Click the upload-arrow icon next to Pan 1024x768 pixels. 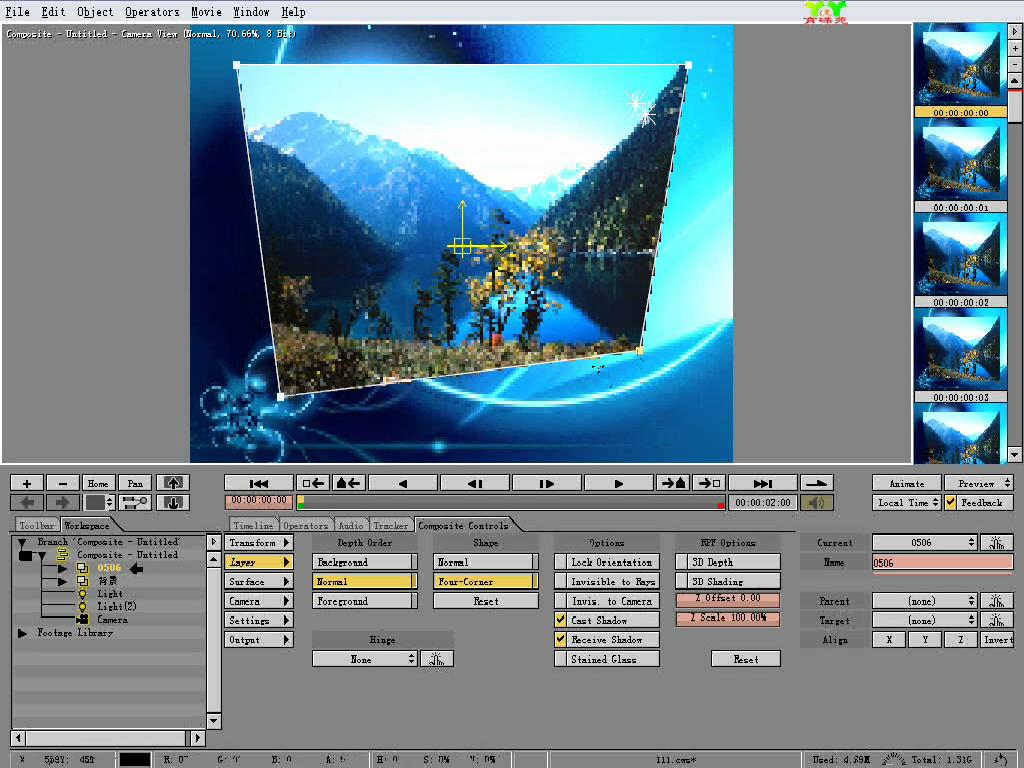173,483
